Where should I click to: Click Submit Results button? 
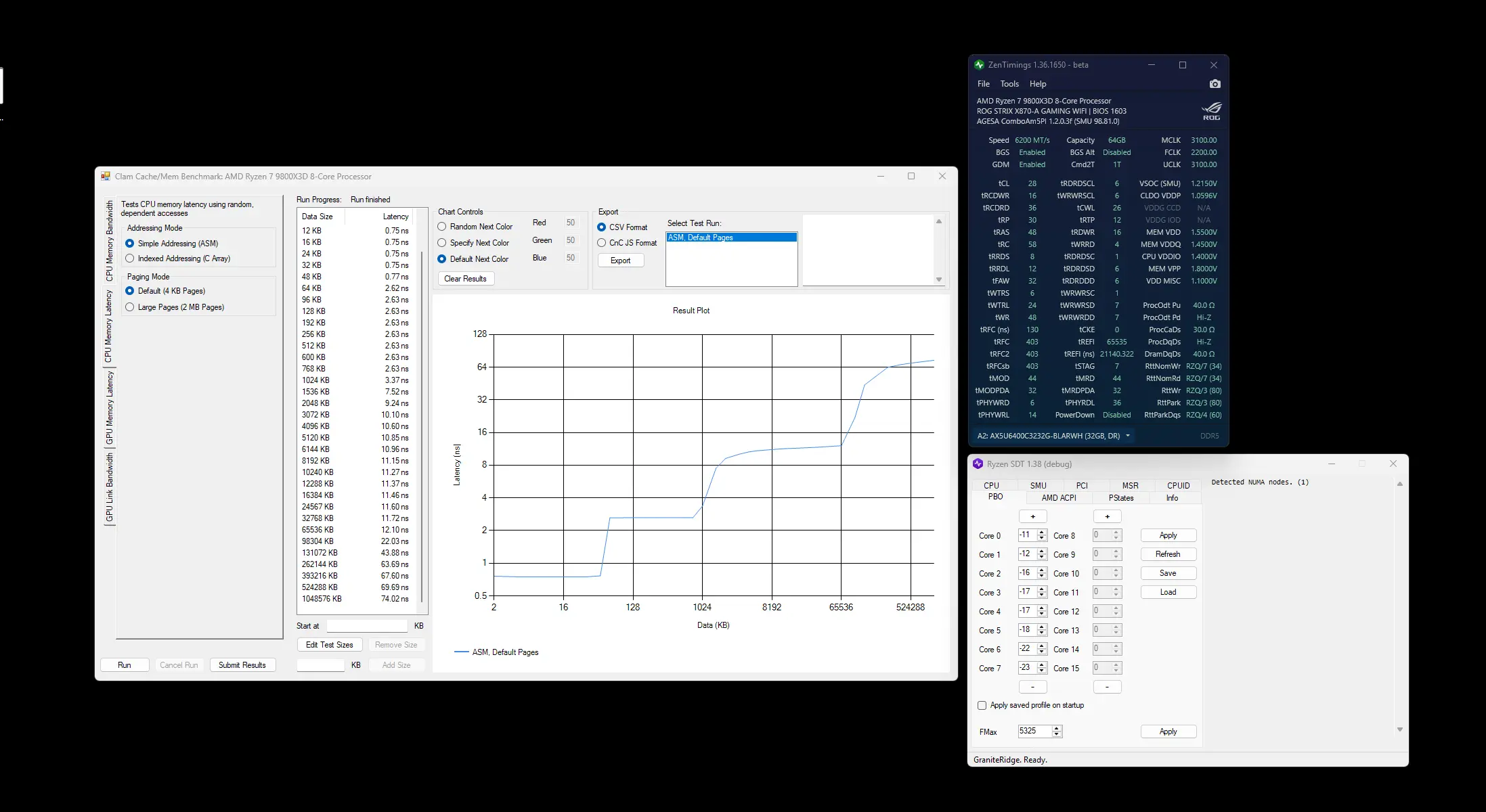242,665
